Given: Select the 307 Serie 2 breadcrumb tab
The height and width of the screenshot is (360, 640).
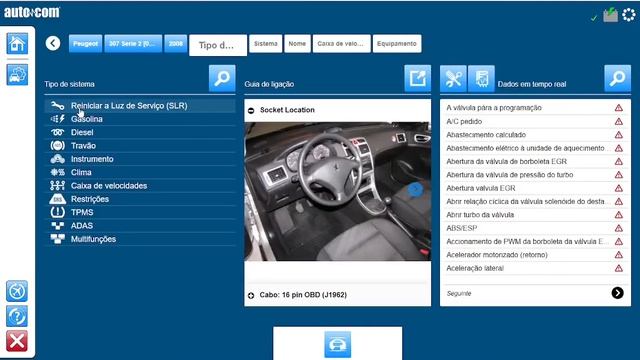Looking at the screenshot, I should 133,44.
